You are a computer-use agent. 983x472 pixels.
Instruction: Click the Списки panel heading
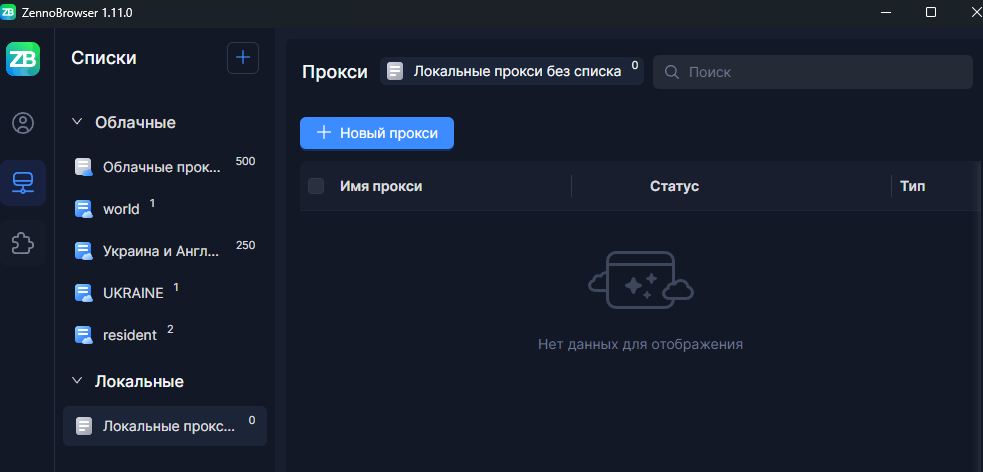point(104,58)
